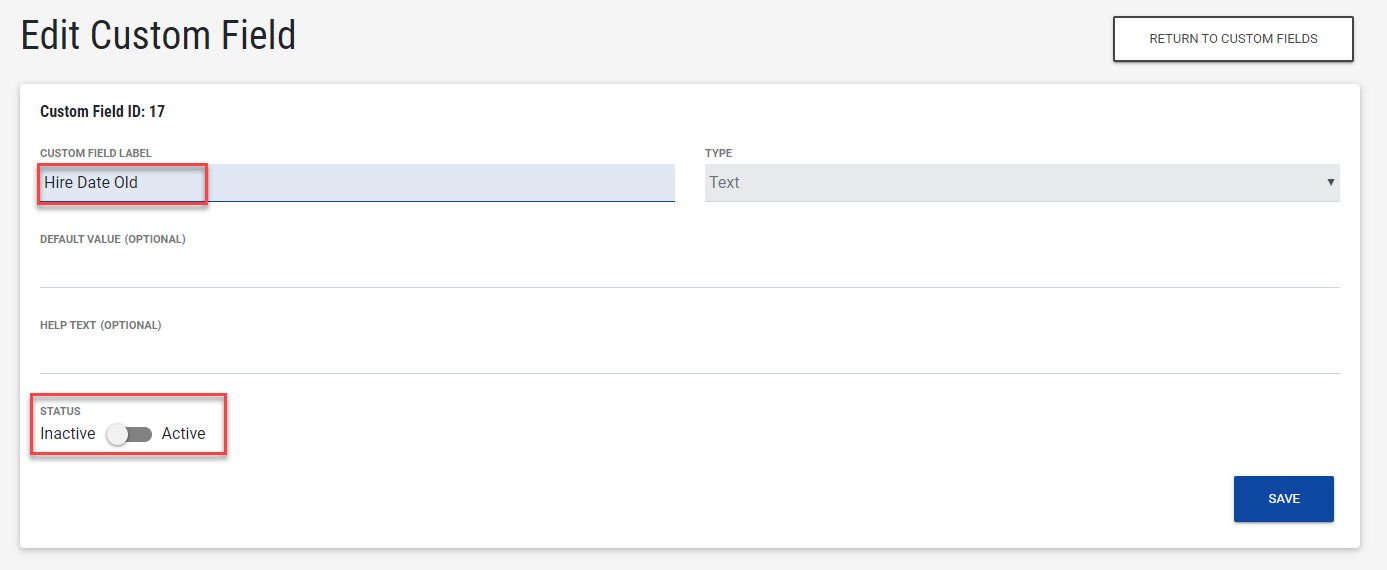
Task: Click the 'Default Value (Optional)' label
Action: coord(112,239)
